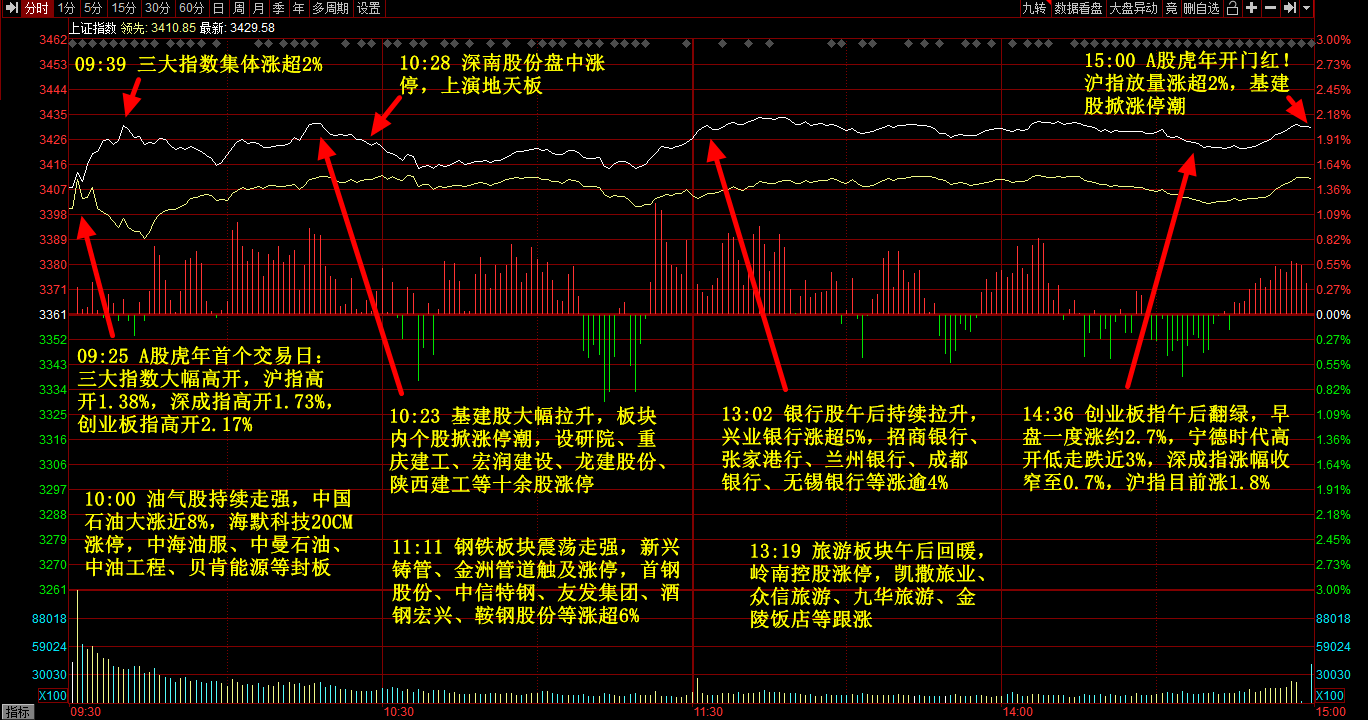The height and width of the screenshot is (720, 1368).
Task: Click the 设置 settings button
Action: point(368,8)
